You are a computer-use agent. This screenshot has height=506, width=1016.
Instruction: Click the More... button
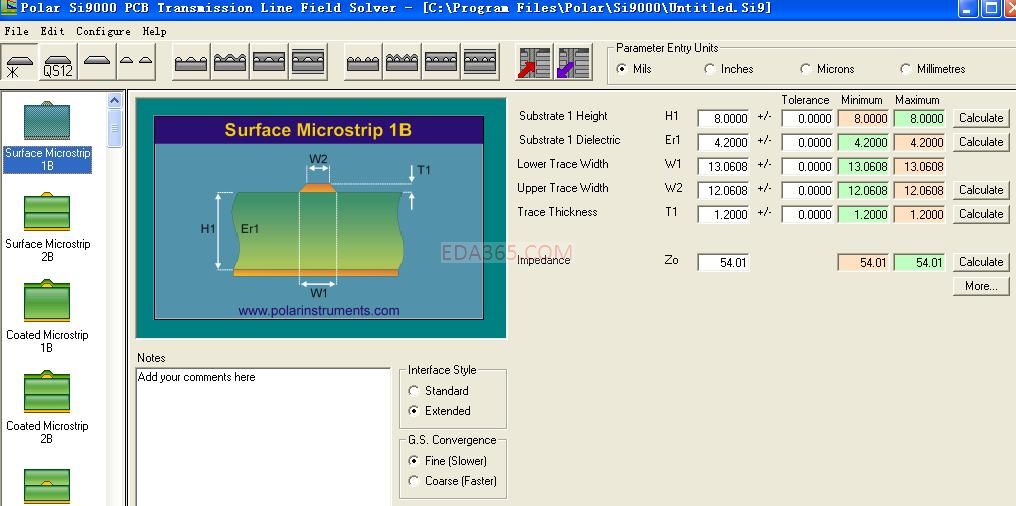[x=981, y=286]
